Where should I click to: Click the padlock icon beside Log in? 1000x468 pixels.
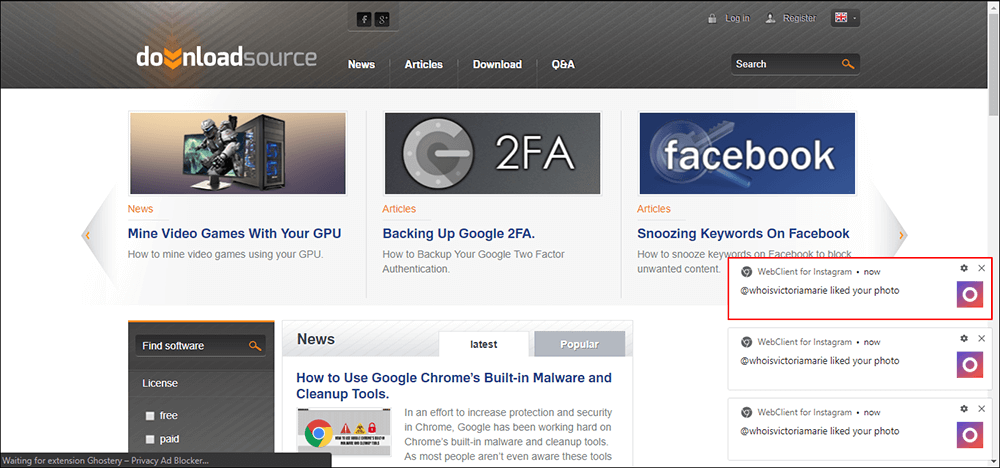(x=712, y=18)
